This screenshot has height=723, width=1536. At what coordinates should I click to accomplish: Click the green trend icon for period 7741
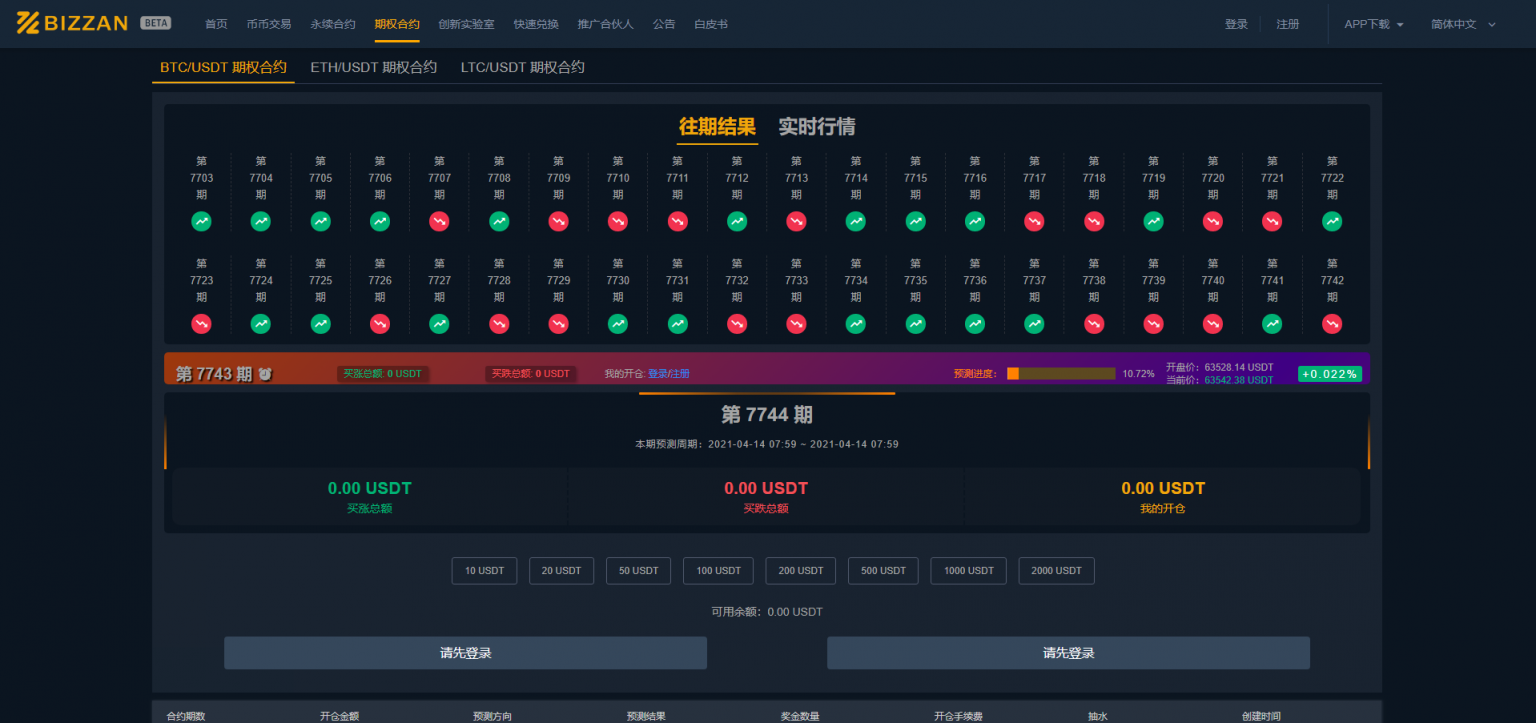click(x=1272, y=324)
